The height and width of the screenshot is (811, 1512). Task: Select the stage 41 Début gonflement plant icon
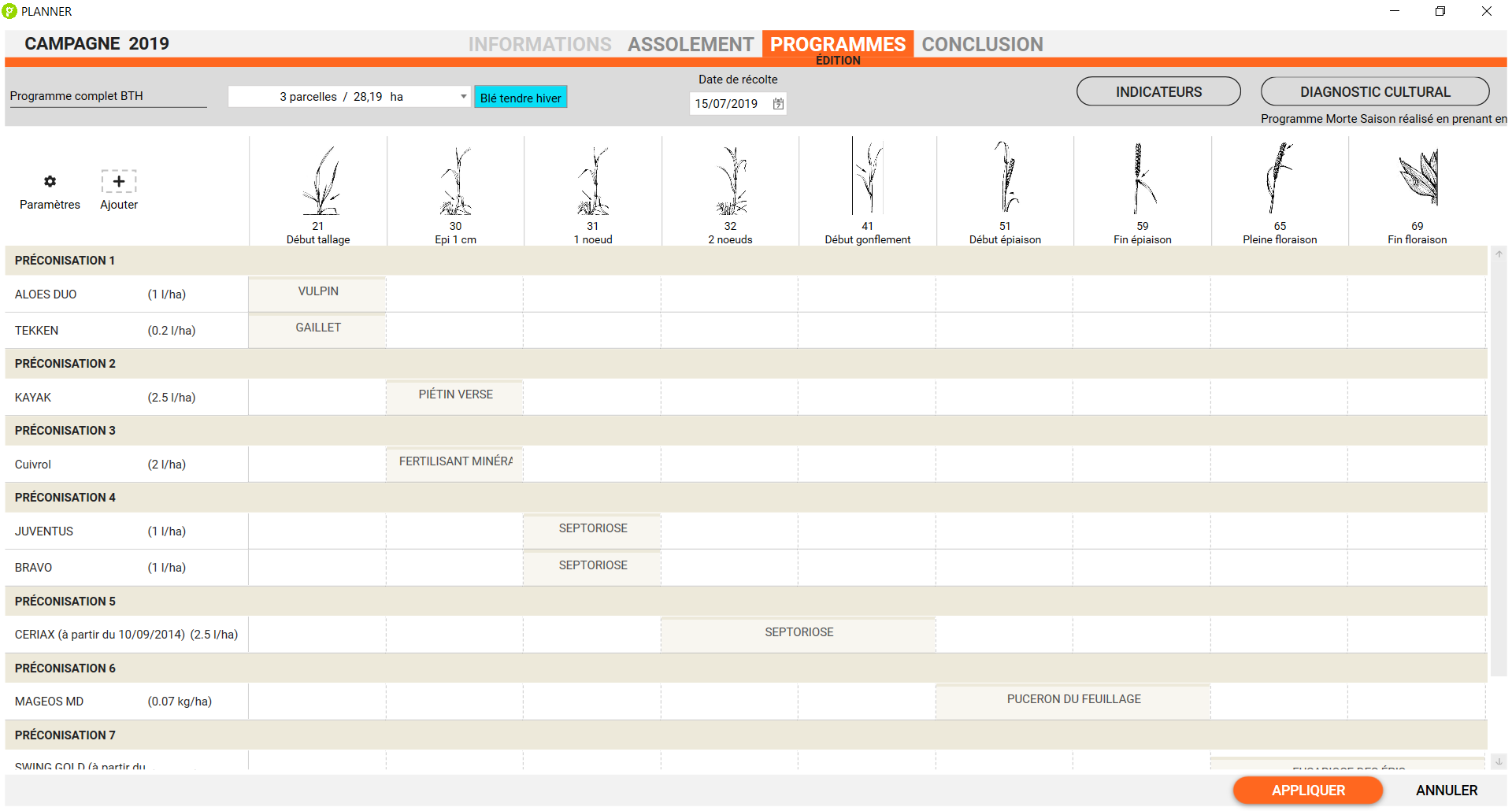point(868,176)
